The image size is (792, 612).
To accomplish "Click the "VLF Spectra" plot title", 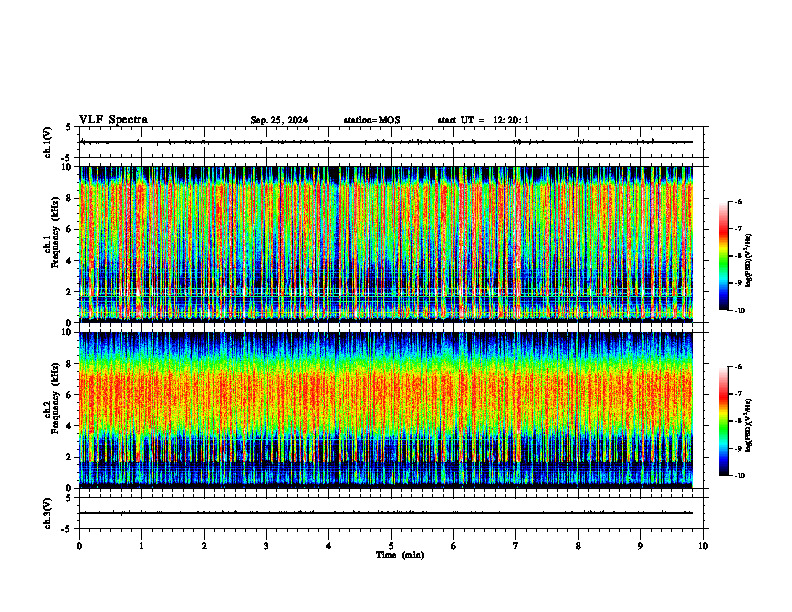I will 113,120.
